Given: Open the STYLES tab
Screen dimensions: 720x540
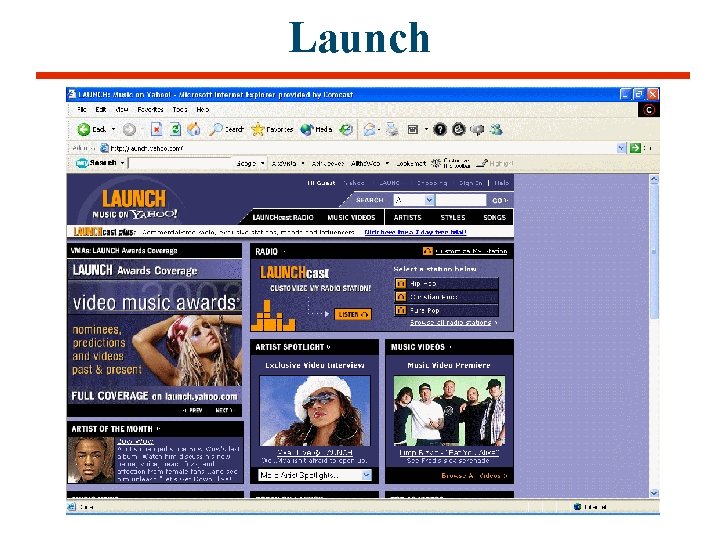Looking at the screenshot, I should point(453,217).
